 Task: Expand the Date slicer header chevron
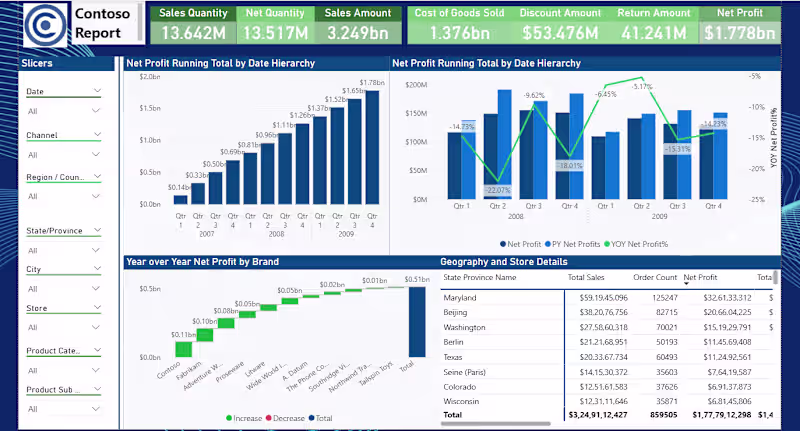click(97, 91)
